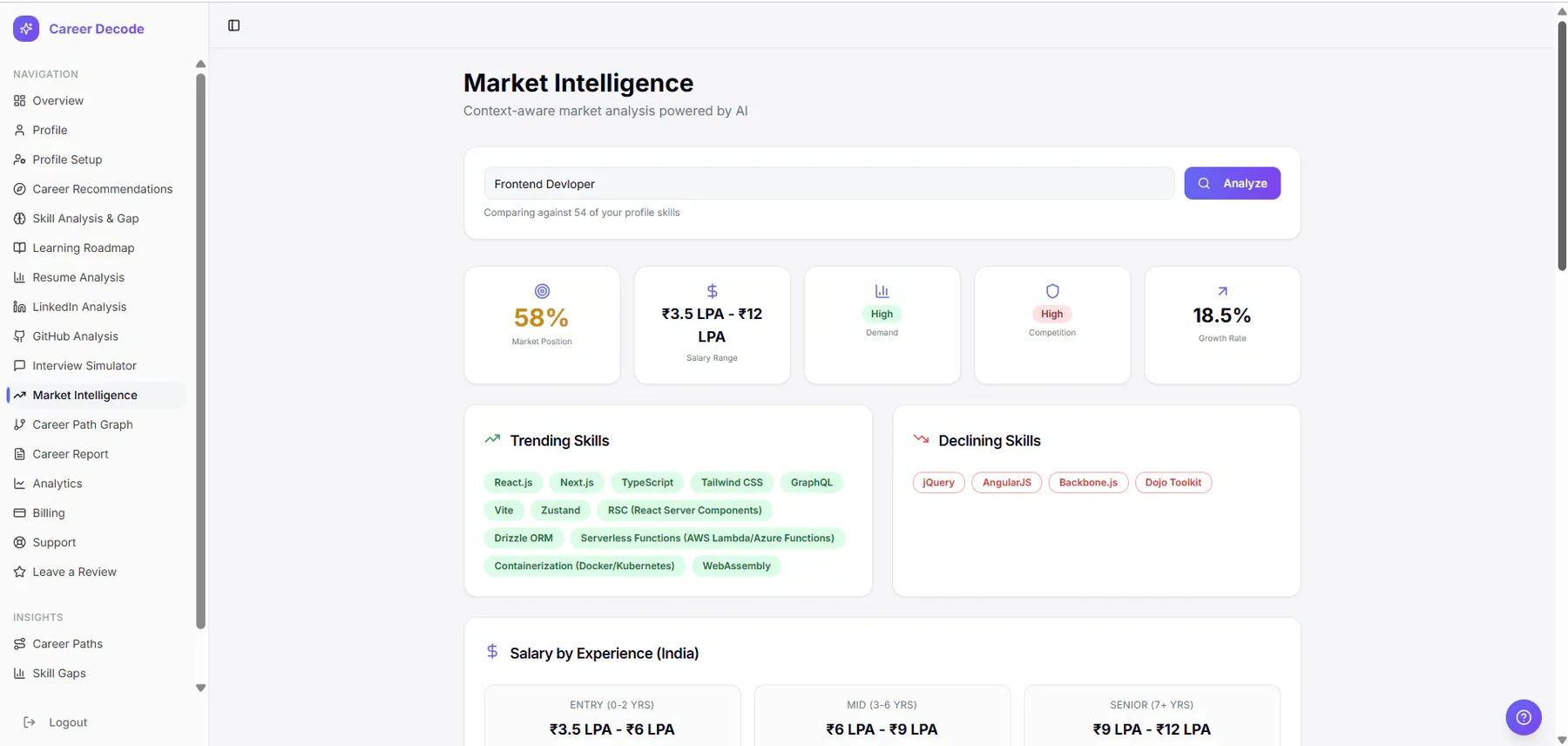Click the sidebar scroll up arrow
This screenshot has width=1568, height=746.
point(200,64)
